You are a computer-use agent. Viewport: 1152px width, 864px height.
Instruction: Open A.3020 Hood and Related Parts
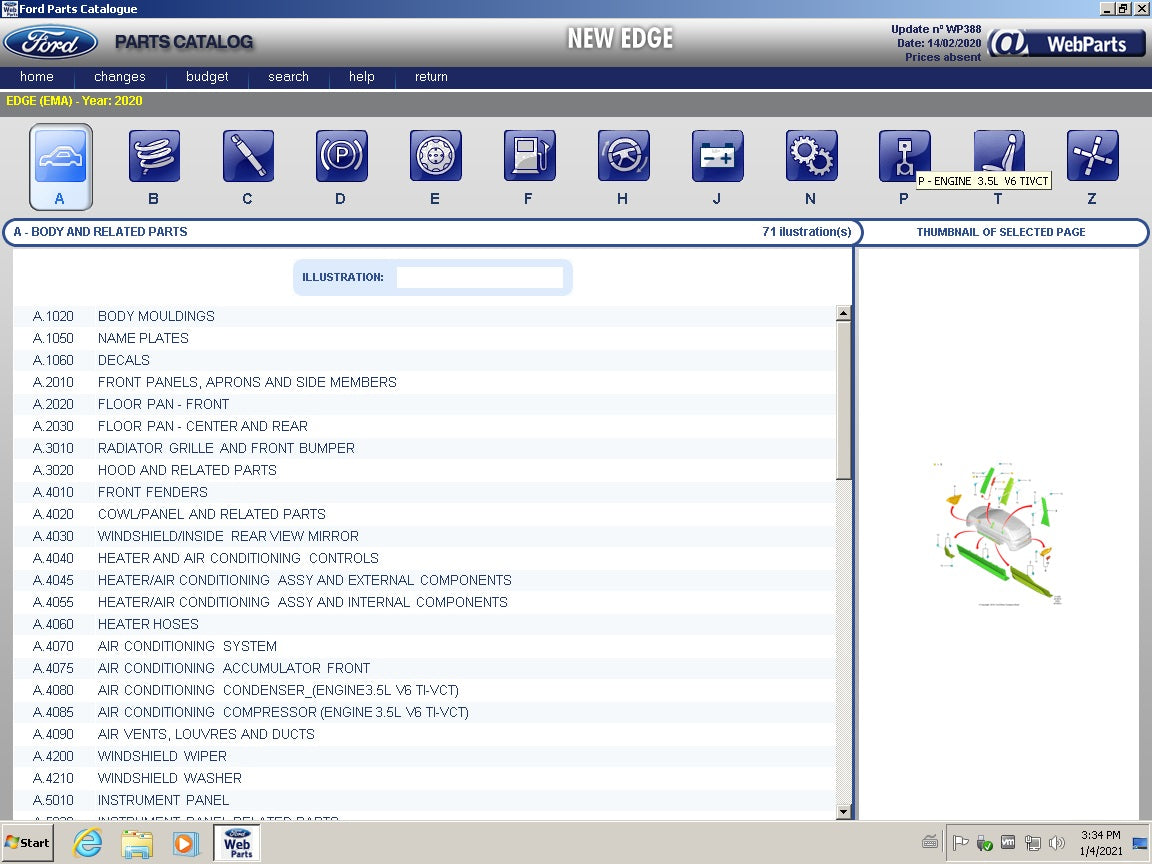(187, 470)
